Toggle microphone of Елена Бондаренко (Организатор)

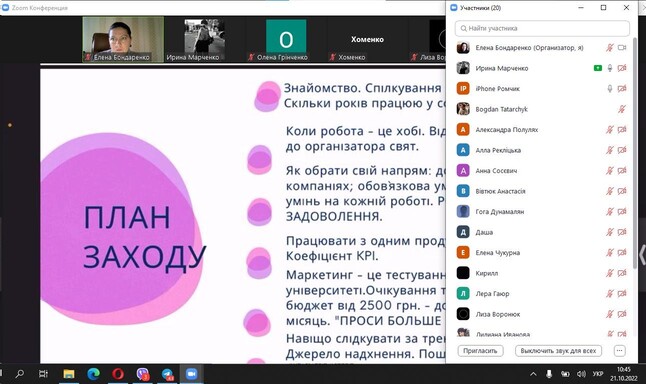[610, 48]
